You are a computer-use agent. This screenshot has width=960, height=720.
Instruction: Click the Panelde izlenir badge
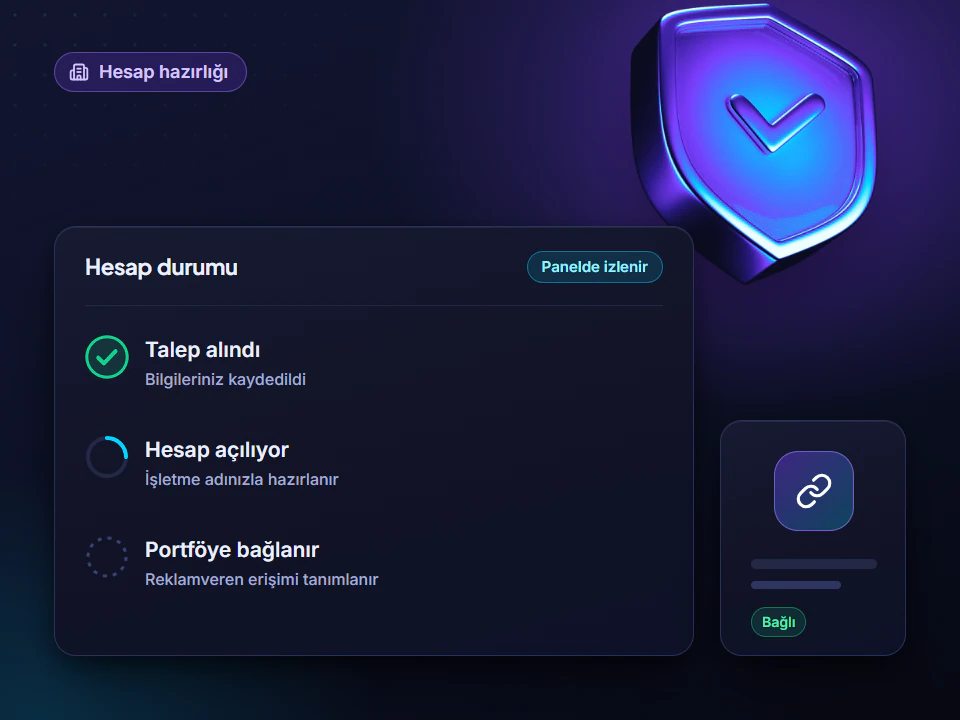click(x=594, y=267)
